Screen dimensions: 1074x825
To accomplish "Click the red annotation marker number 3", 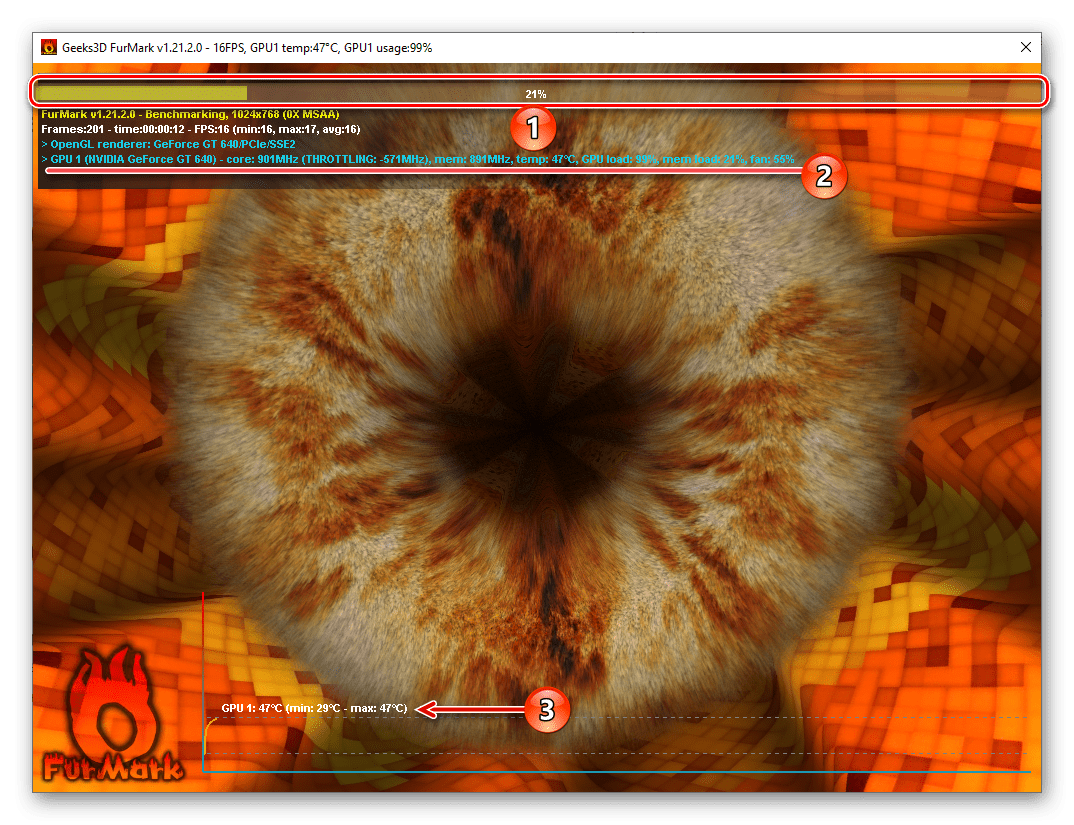I will coord(546,710).
